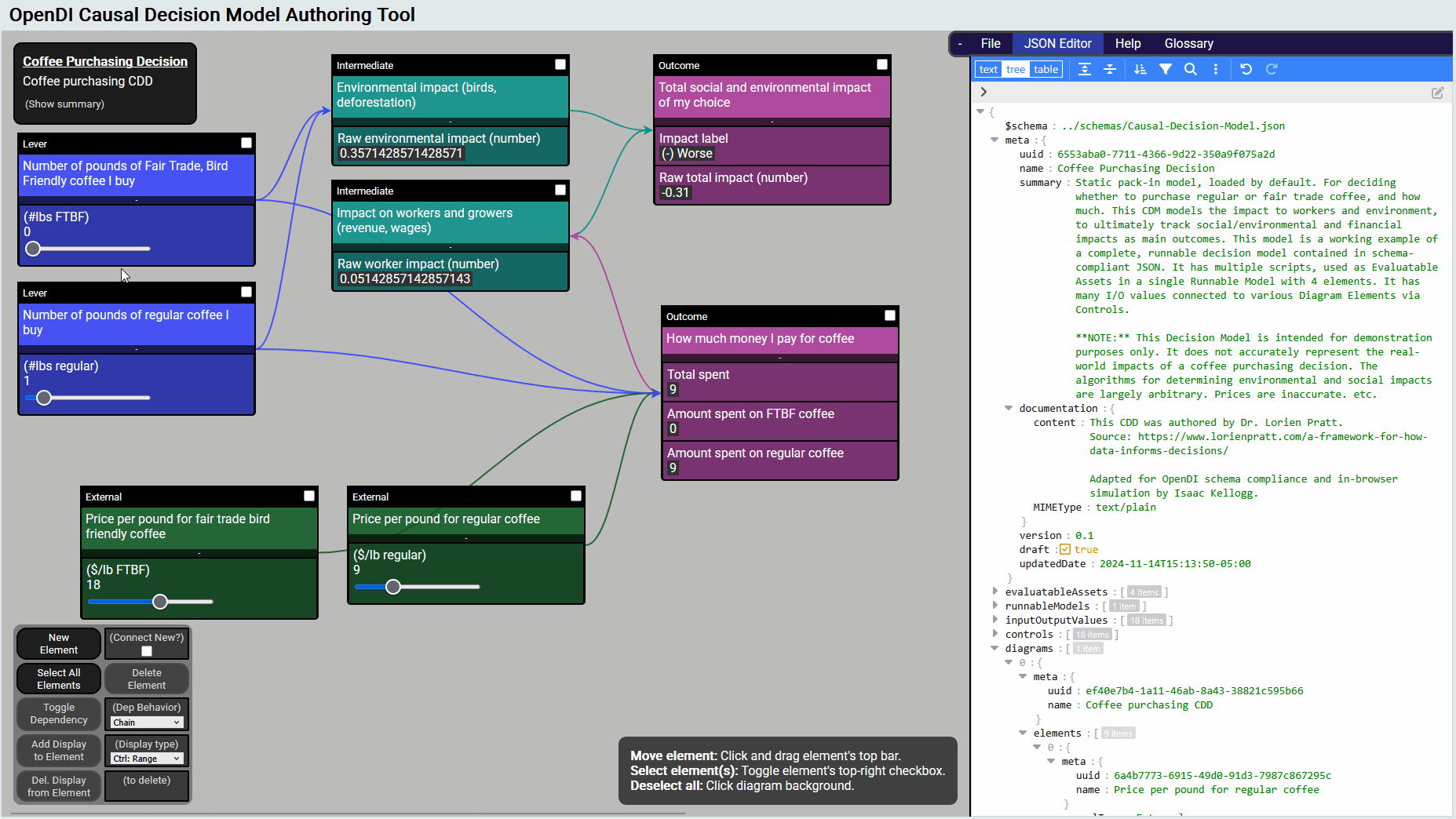Expand all JSON nodes icon

1085,69
